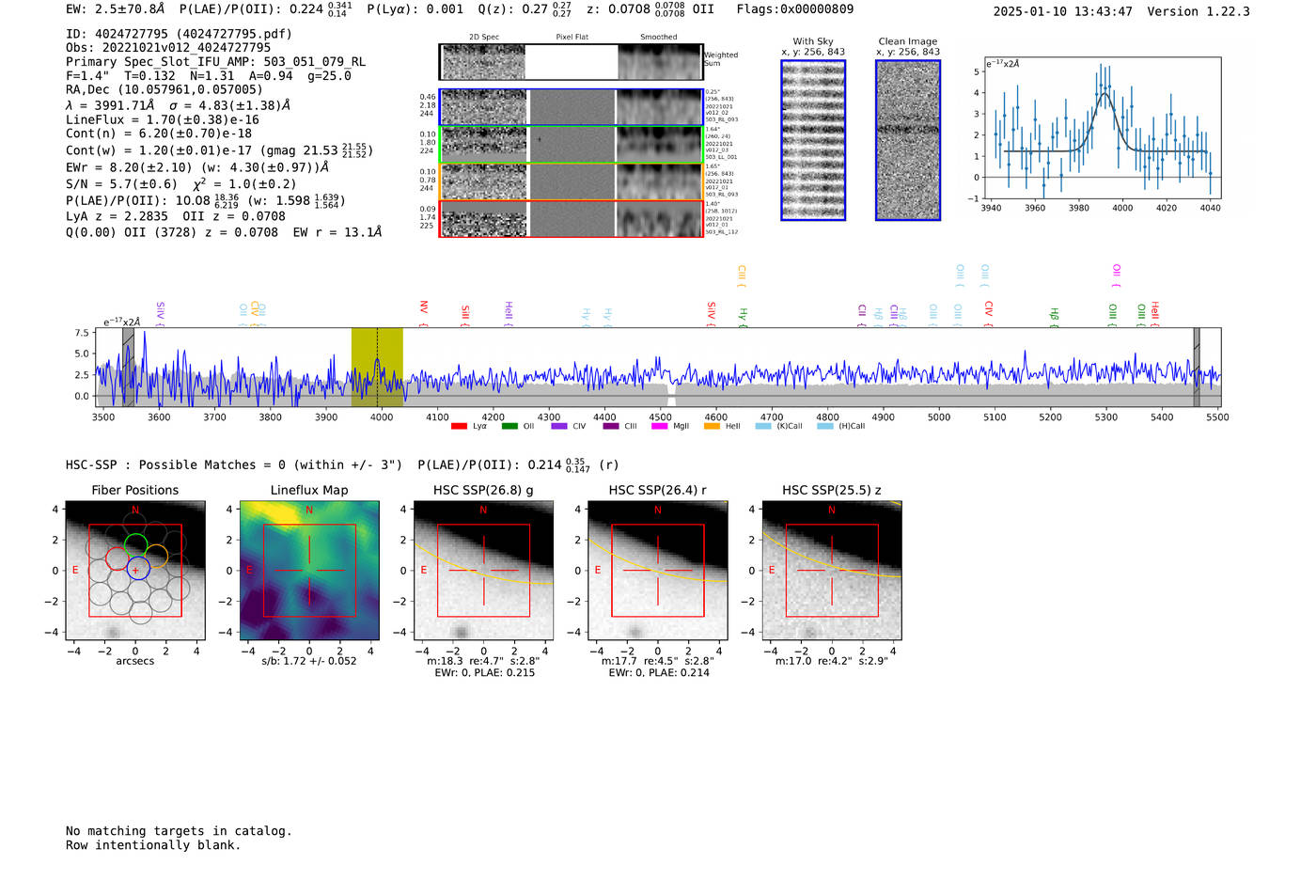Image resolution: width=1316 pixels, height=896 pixels.
Task: Click the S/N = 5.7(±0.6) line
Action: tap(181, 184)
